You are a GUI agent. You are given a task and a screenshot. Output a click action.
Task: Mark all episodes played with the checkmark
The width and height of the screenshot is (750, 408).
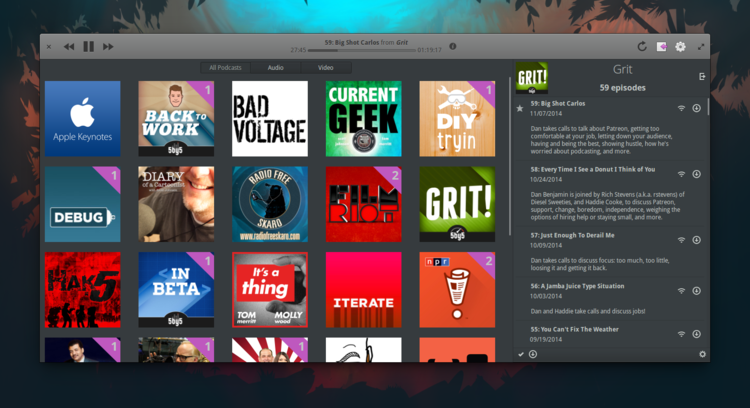(x=521, y=354)
